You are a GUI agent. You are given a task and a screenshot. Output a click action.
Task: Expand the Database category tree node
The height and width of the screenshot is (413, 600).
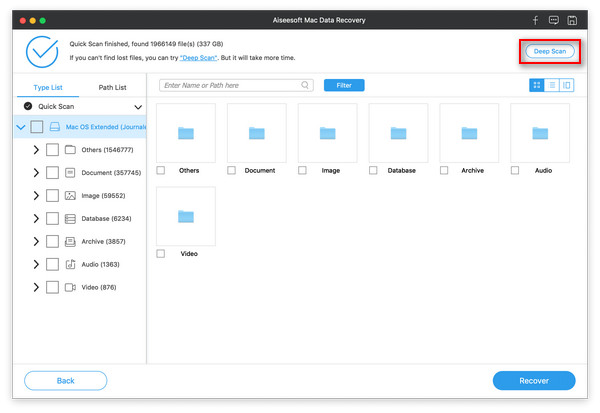[x=36, y=219]
